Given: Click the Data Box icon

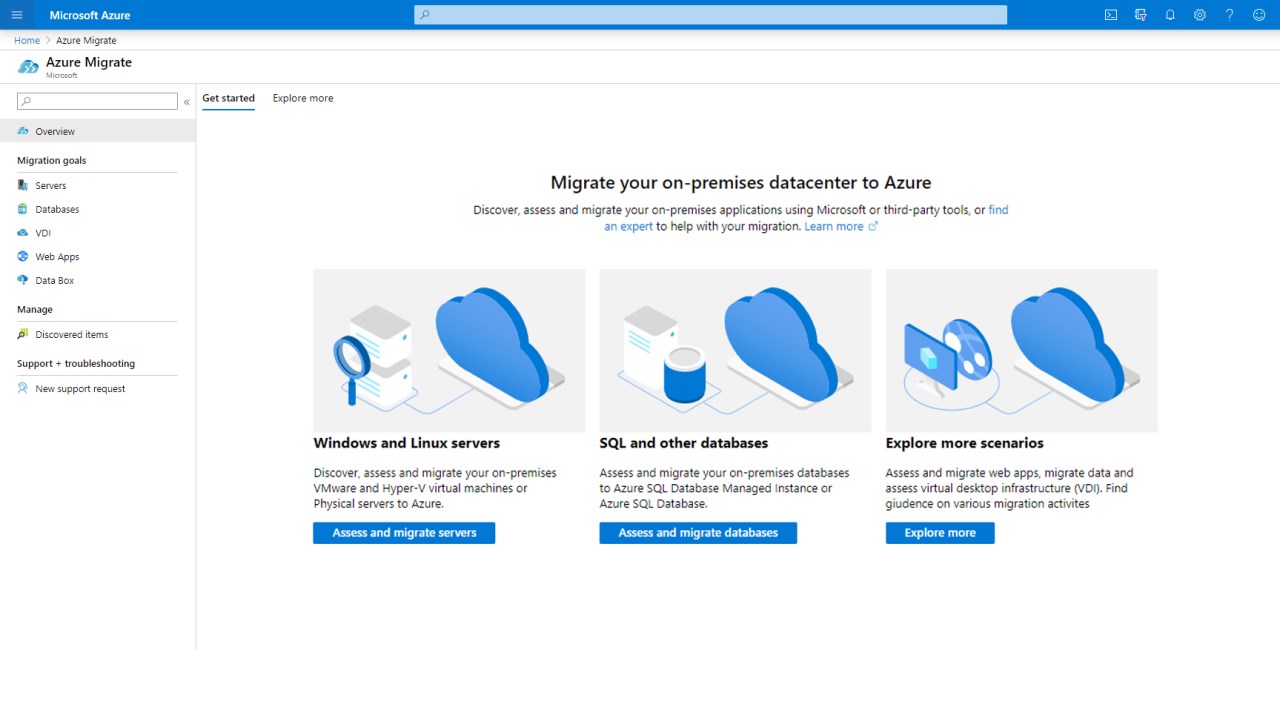Looking at the screenshot, I should (23, 281).
